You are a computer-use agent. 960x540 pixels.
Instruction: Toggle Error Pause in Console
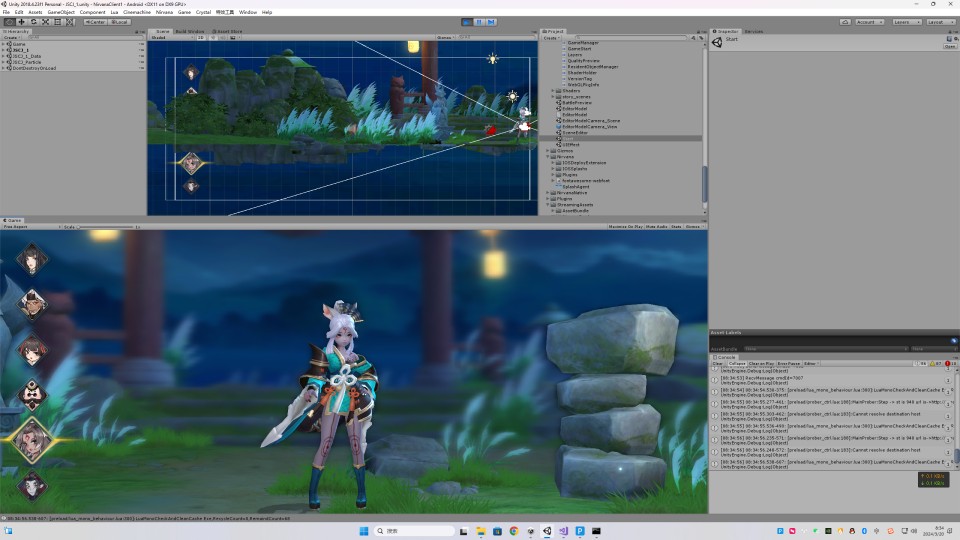789,363
